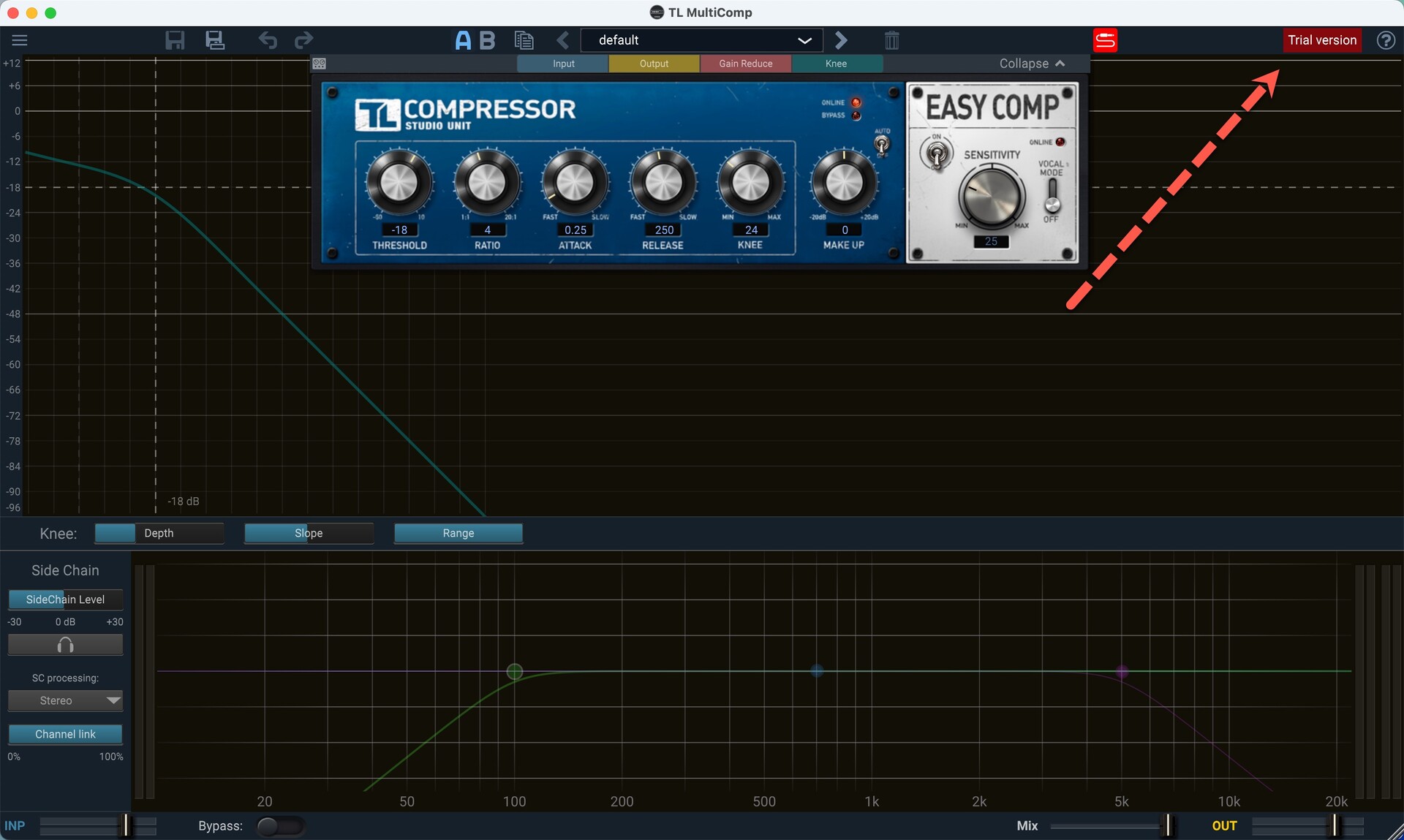
Task: Redo the last change
Action: pyautogui.click(x=303, y=40)
